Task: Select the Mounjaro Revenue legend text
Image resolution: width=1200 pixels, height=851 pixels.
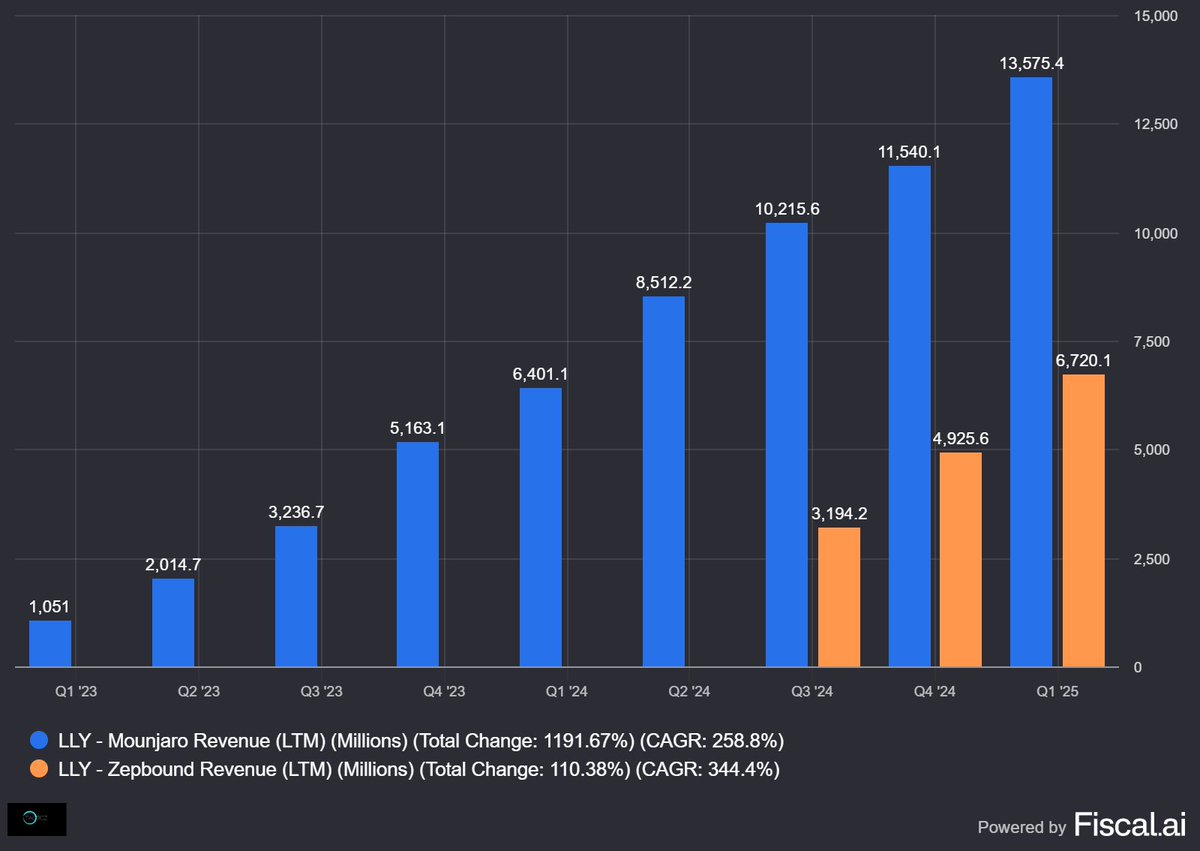Action: [x=421, y=741]
